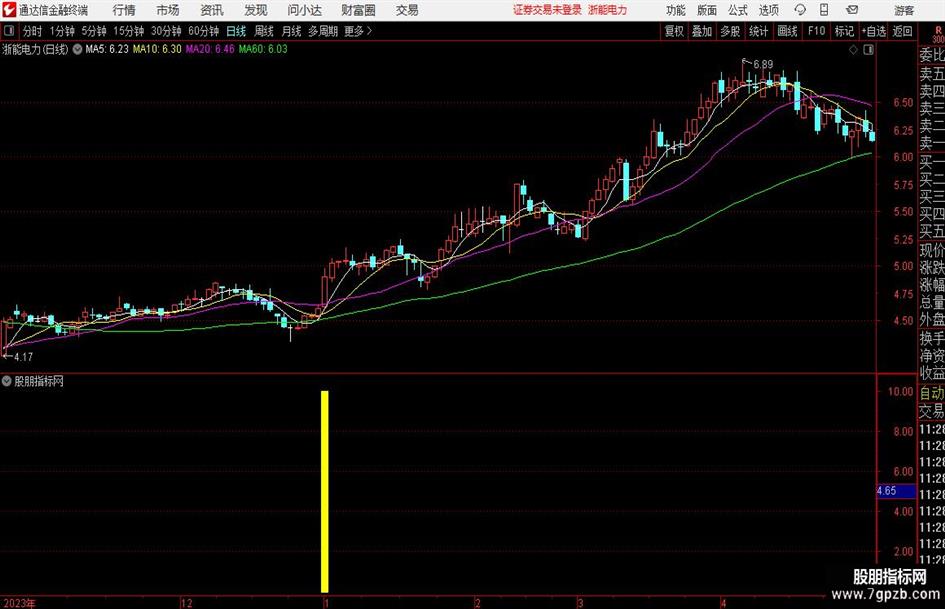Click the yellow signal bar in indicator pane
This screenshot has width=945, height=609.
(x=325, y=491)
